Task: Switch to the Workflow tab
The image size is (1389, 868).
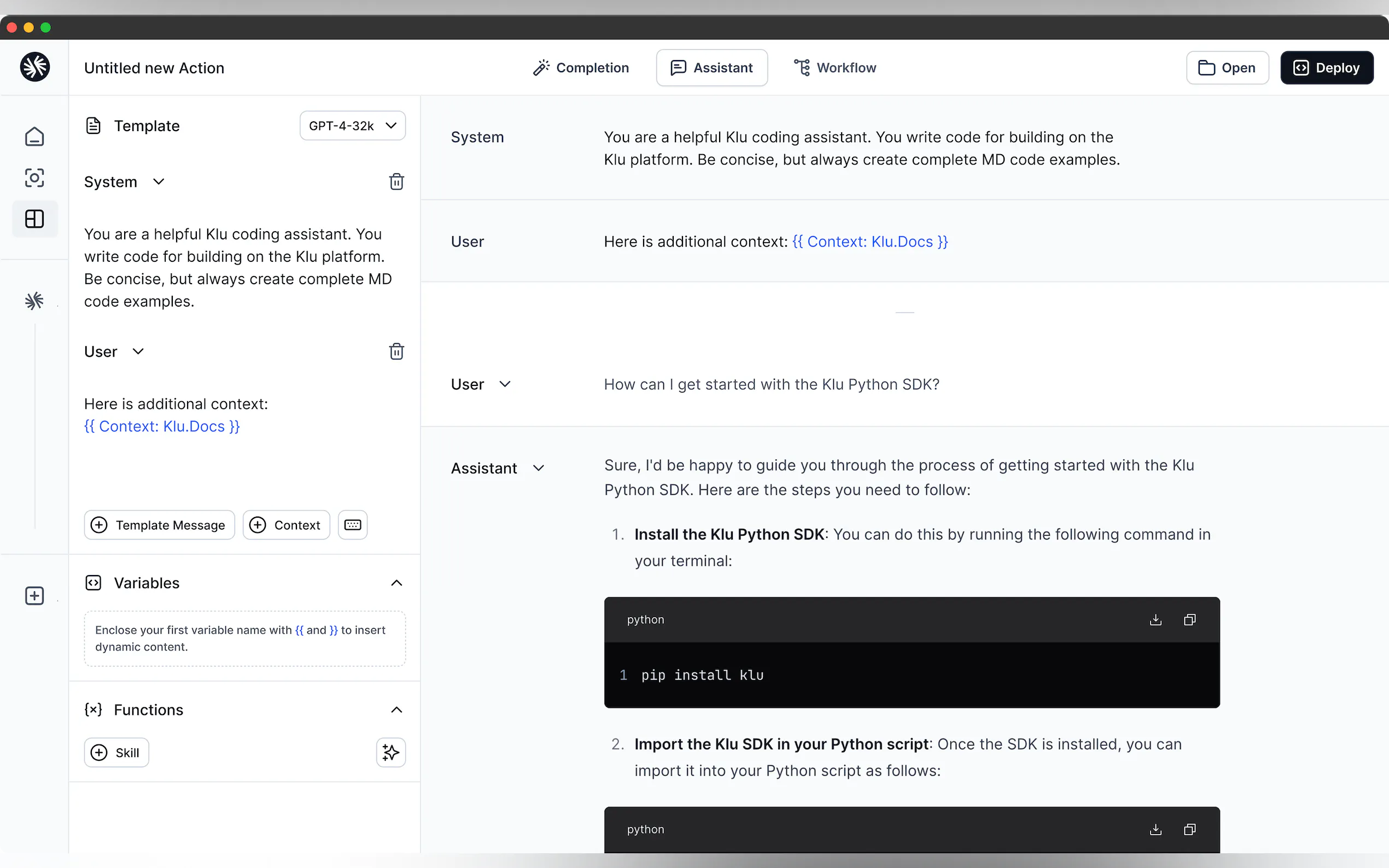Action: [835, 68]
